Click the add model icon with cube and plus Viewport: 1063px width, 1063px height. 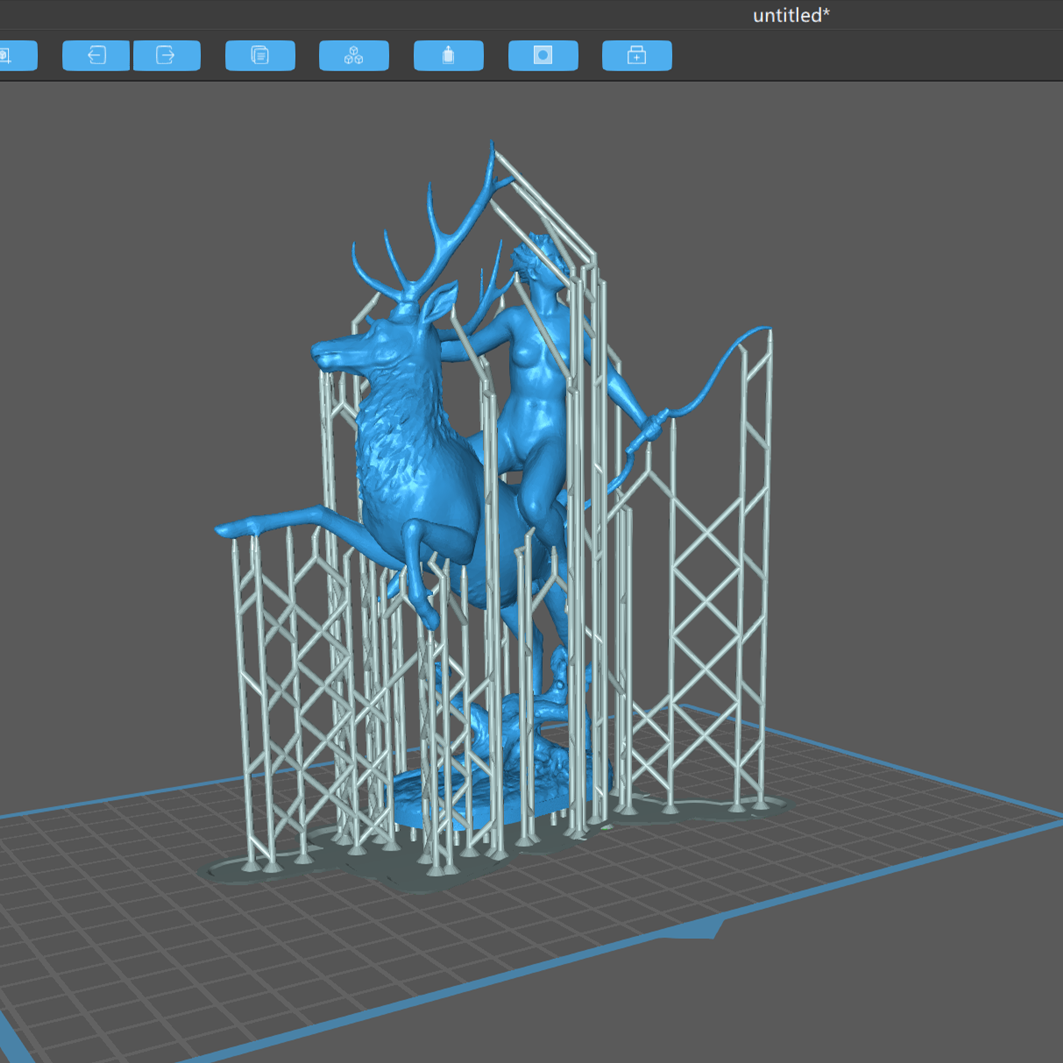click(8, 55)
